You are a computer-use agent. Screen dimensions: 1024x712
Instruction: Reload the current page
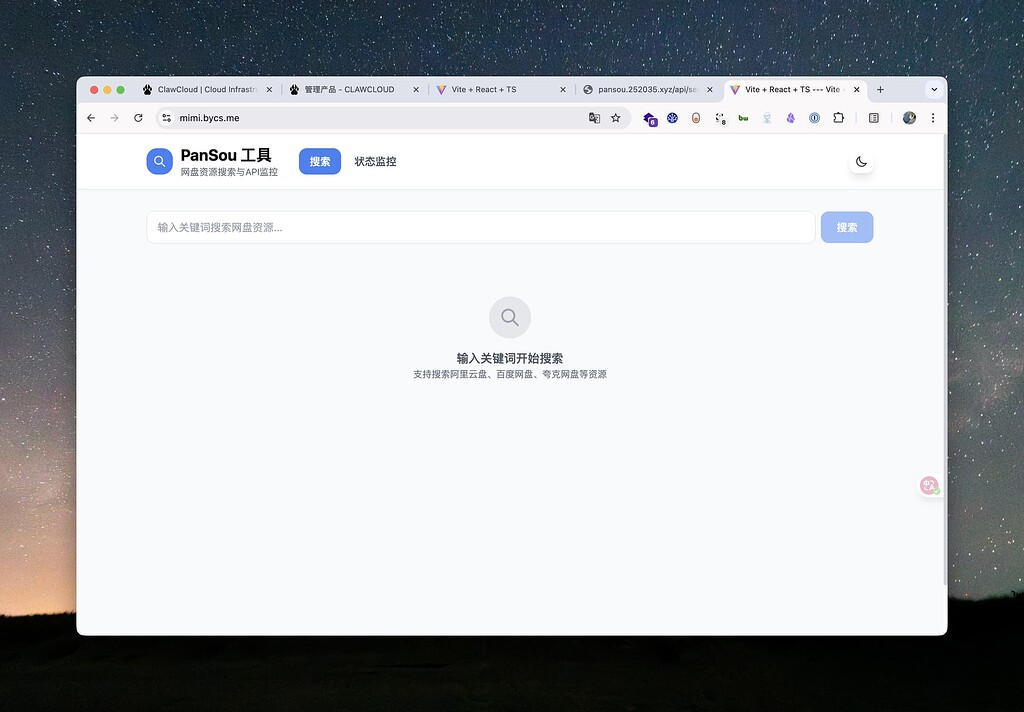tap(138, 118)
